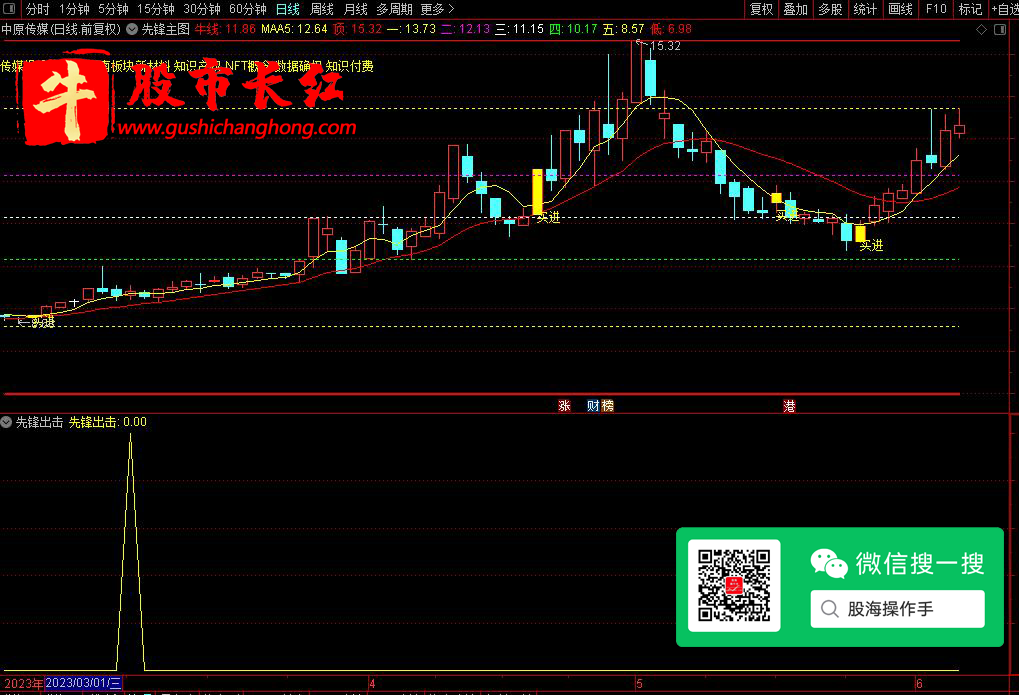This screenshot has width=1019, height=695.
Task: Select the 月线 monthly period
Action: (x=355, y=9)
